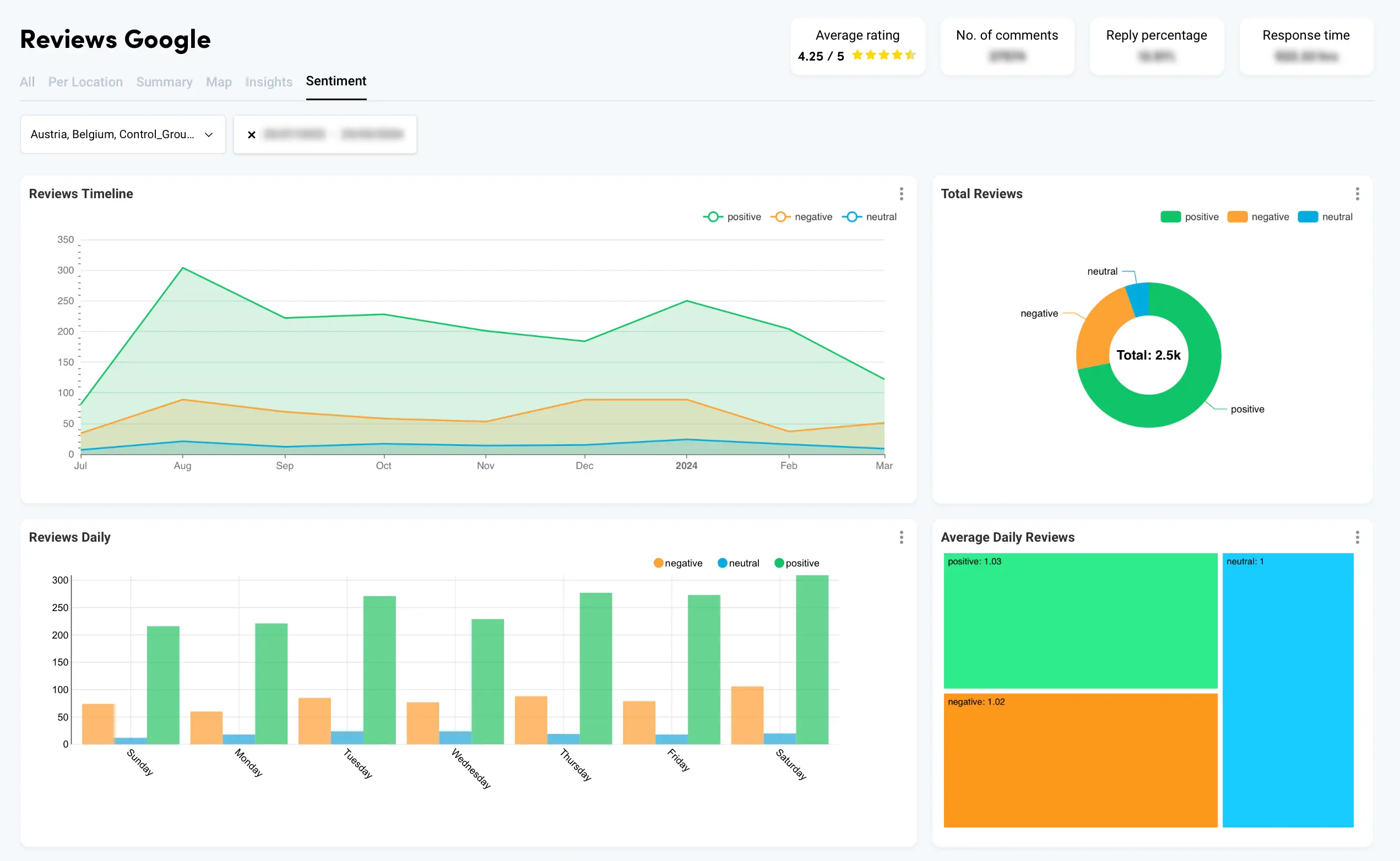The image size is (1400, 861).
Task: Expand the country selection dropdown
Action: (123, 134)
